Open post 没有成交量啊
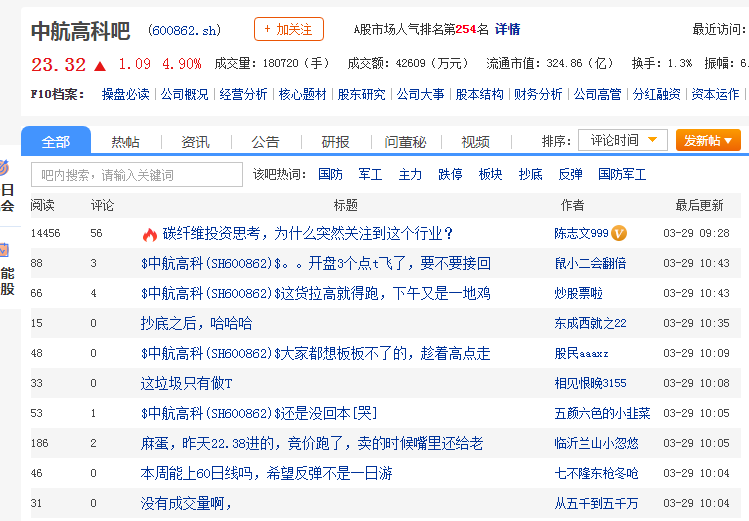Image resolution: width=749 pixels, height=521 pixels. tap(186, 503)
